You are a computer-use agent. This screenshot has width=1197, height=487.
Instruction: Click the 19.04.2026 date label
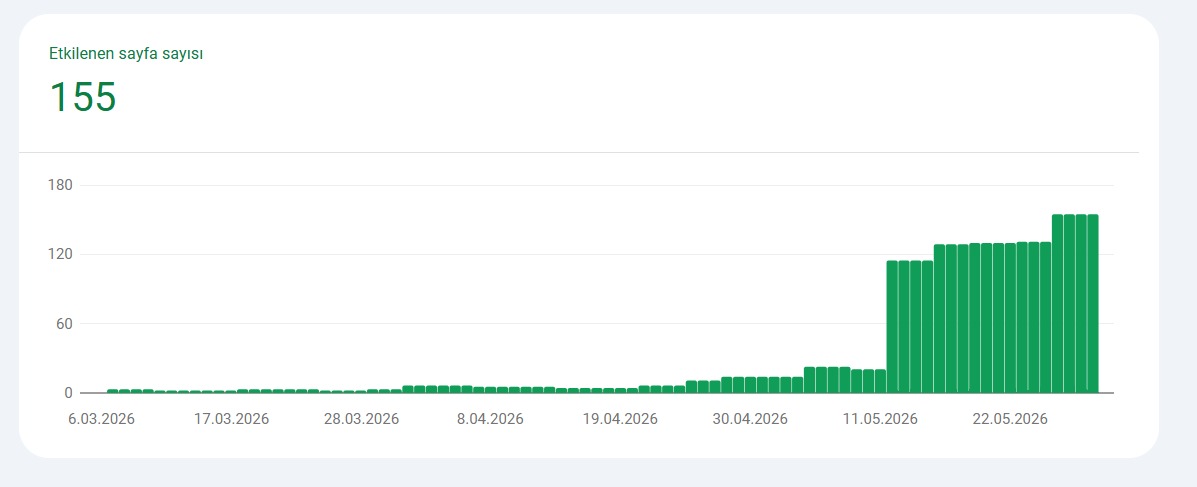(x=621, y=420)
